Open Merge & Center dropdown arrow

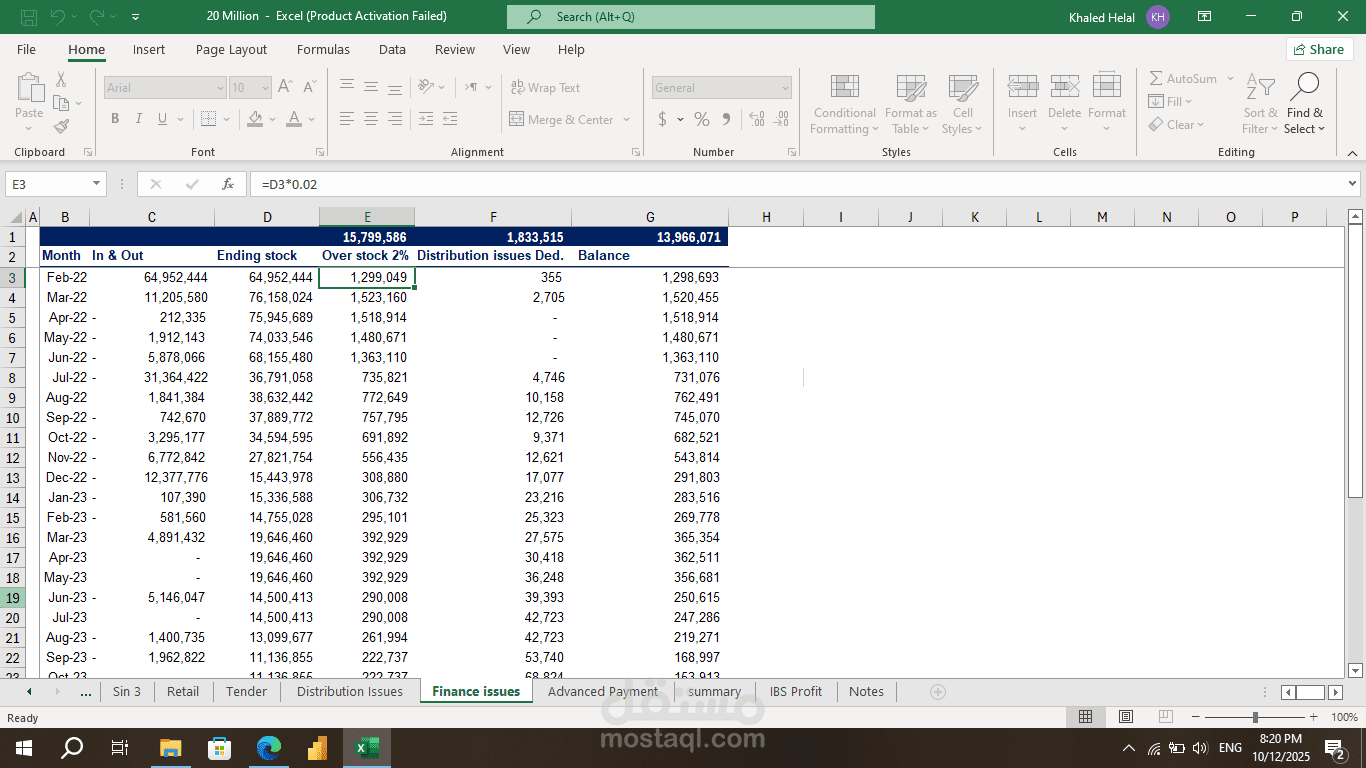[x=627, y=119]
